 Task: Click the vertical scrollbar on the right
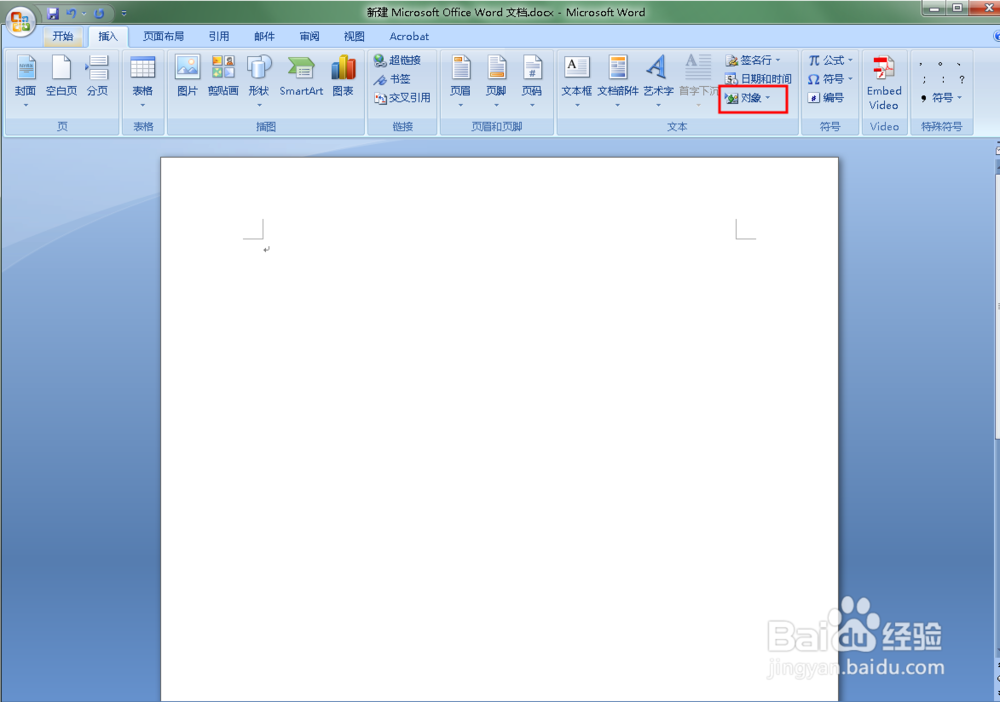pyautogui.click(x=994, y=300)
